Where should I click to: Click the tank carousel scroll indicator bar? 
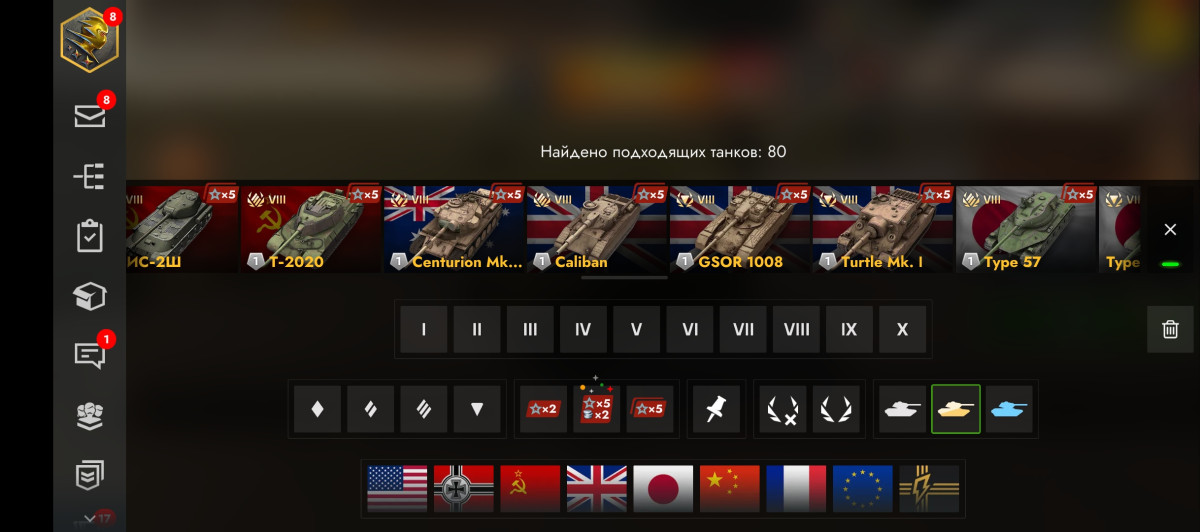(x=625, y=278)
